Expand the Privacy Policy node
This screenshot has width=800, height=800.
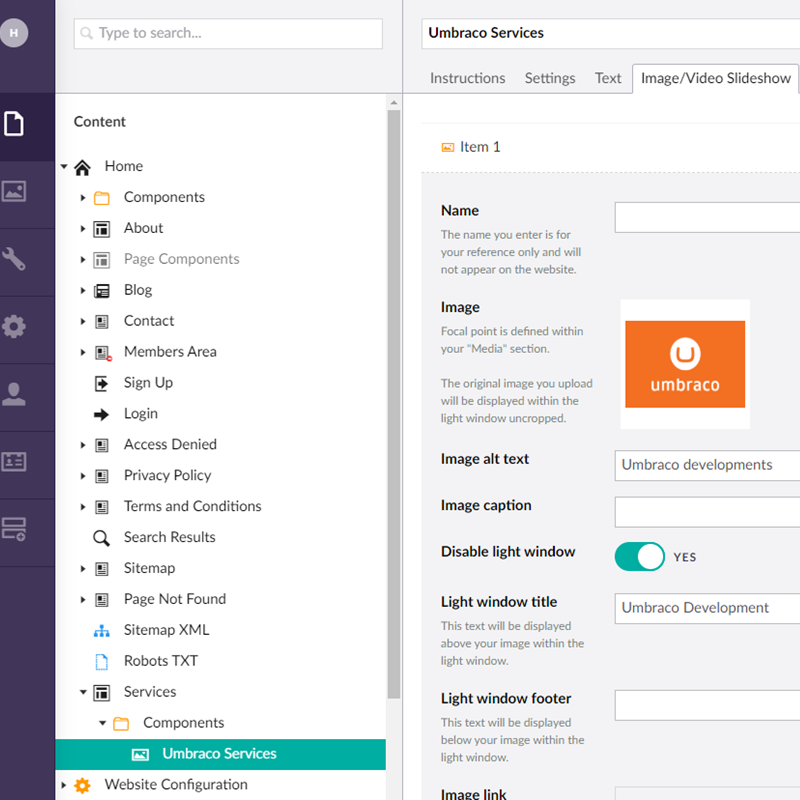coord(83,476)
